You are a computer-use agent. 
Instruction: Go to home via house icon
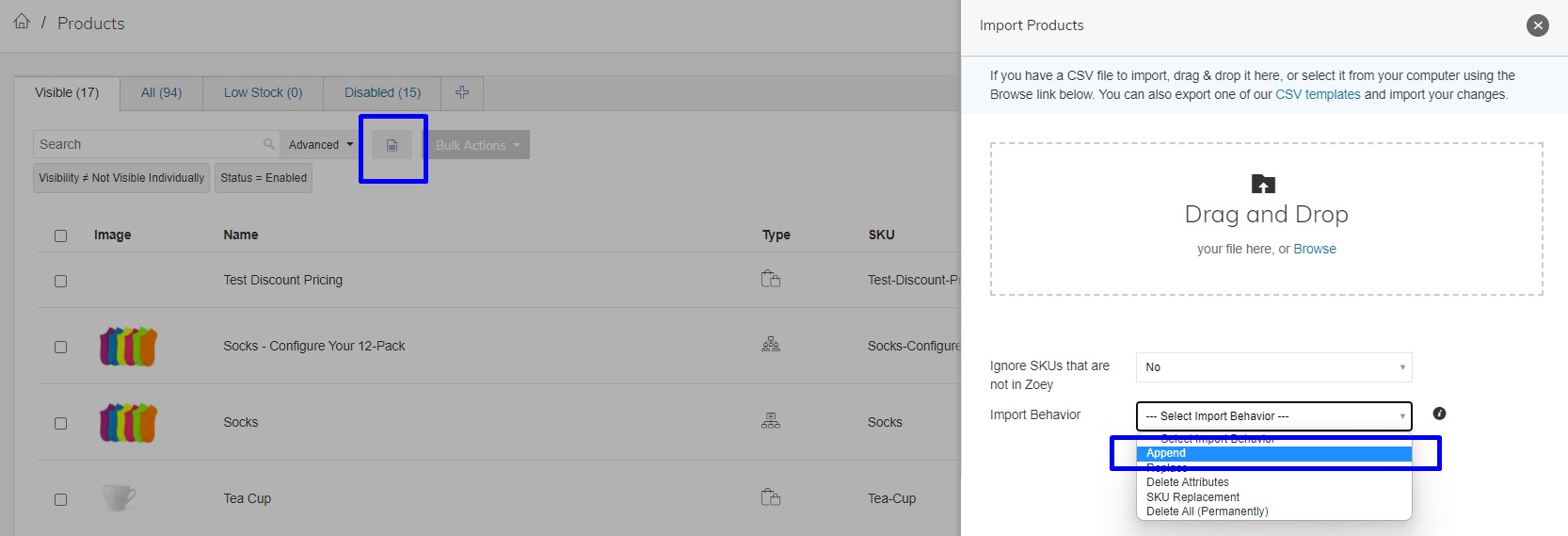(x=22, y=21)
